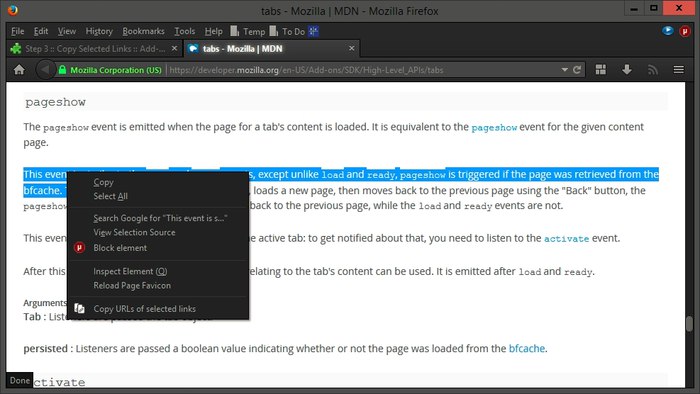The height and width of the screenshot is (394, 700).
Task: Open the View menu
Action: coord(67,31)
